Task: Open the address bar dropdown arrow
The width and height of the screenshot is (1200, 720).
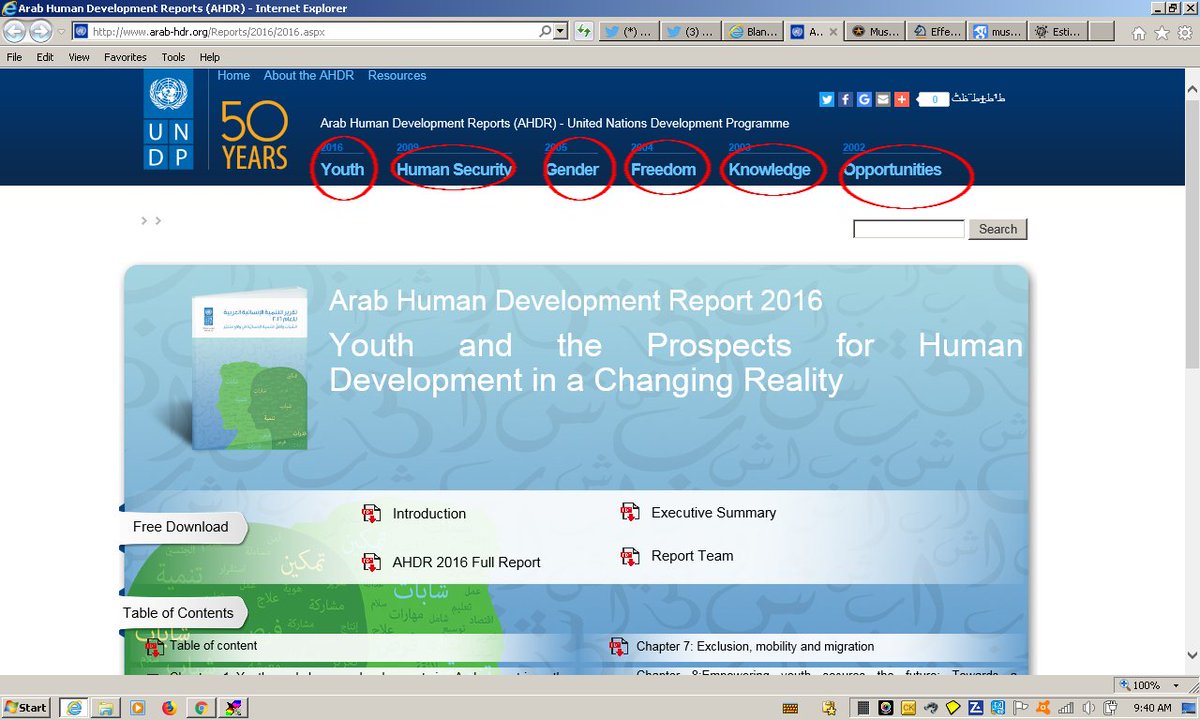Action: pyautogui.click(x=561, y=32)
